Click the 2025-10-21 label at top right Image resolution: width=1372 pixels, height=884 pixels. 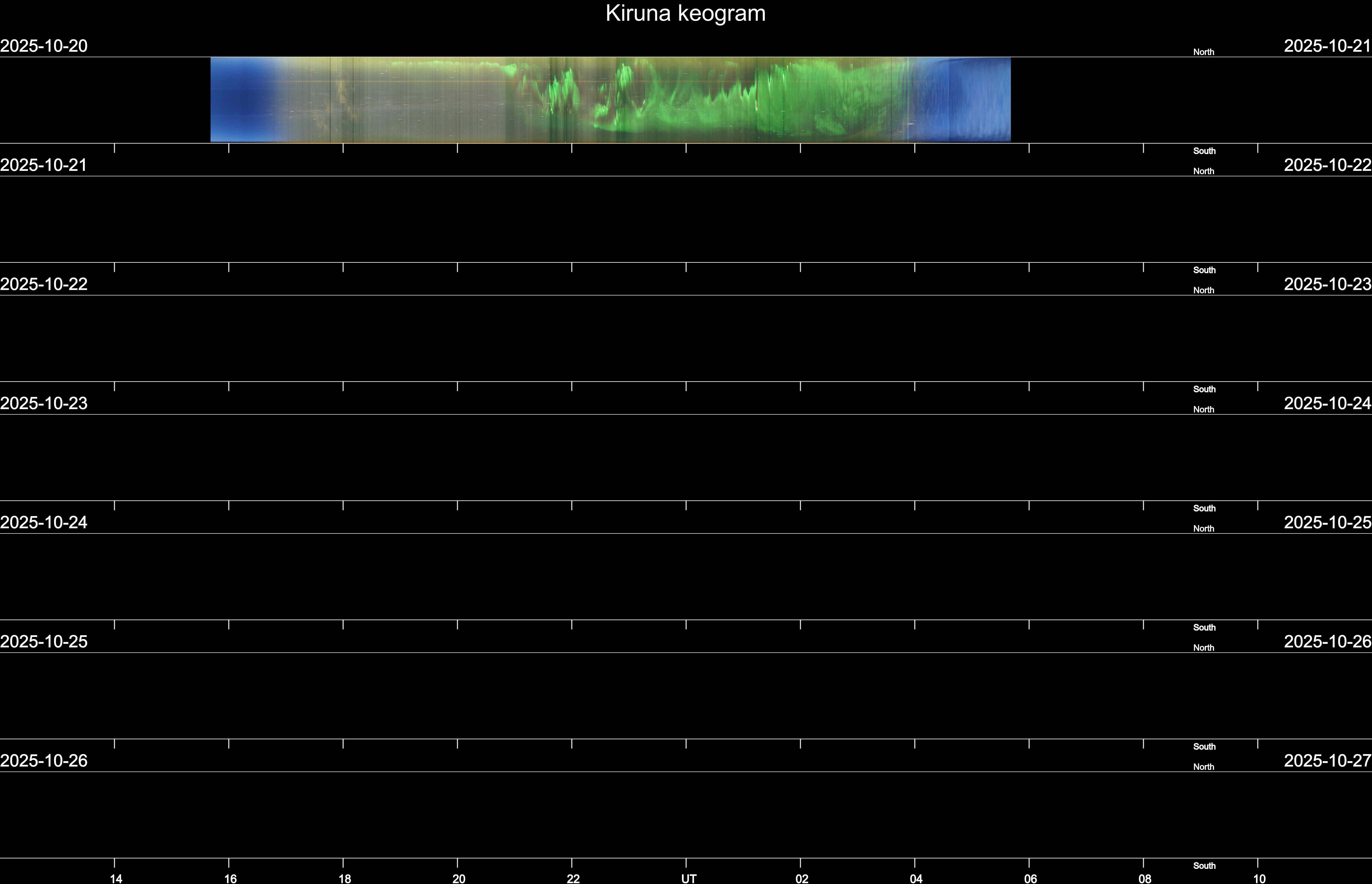pyautogui.click(x=1327, y=46)
